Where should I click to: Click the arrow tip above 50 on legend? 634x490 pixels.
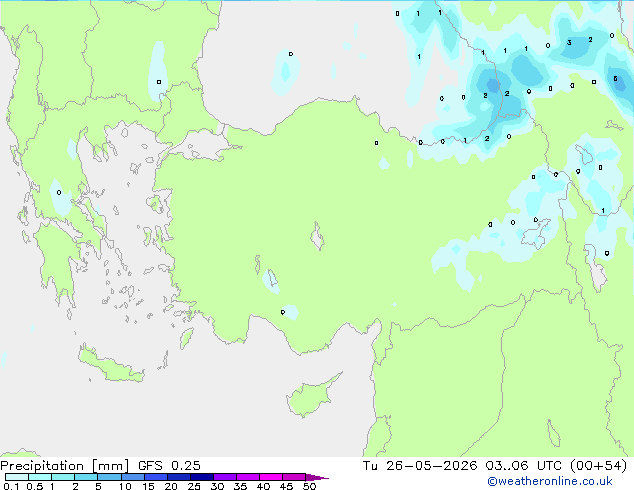point(317,477)
